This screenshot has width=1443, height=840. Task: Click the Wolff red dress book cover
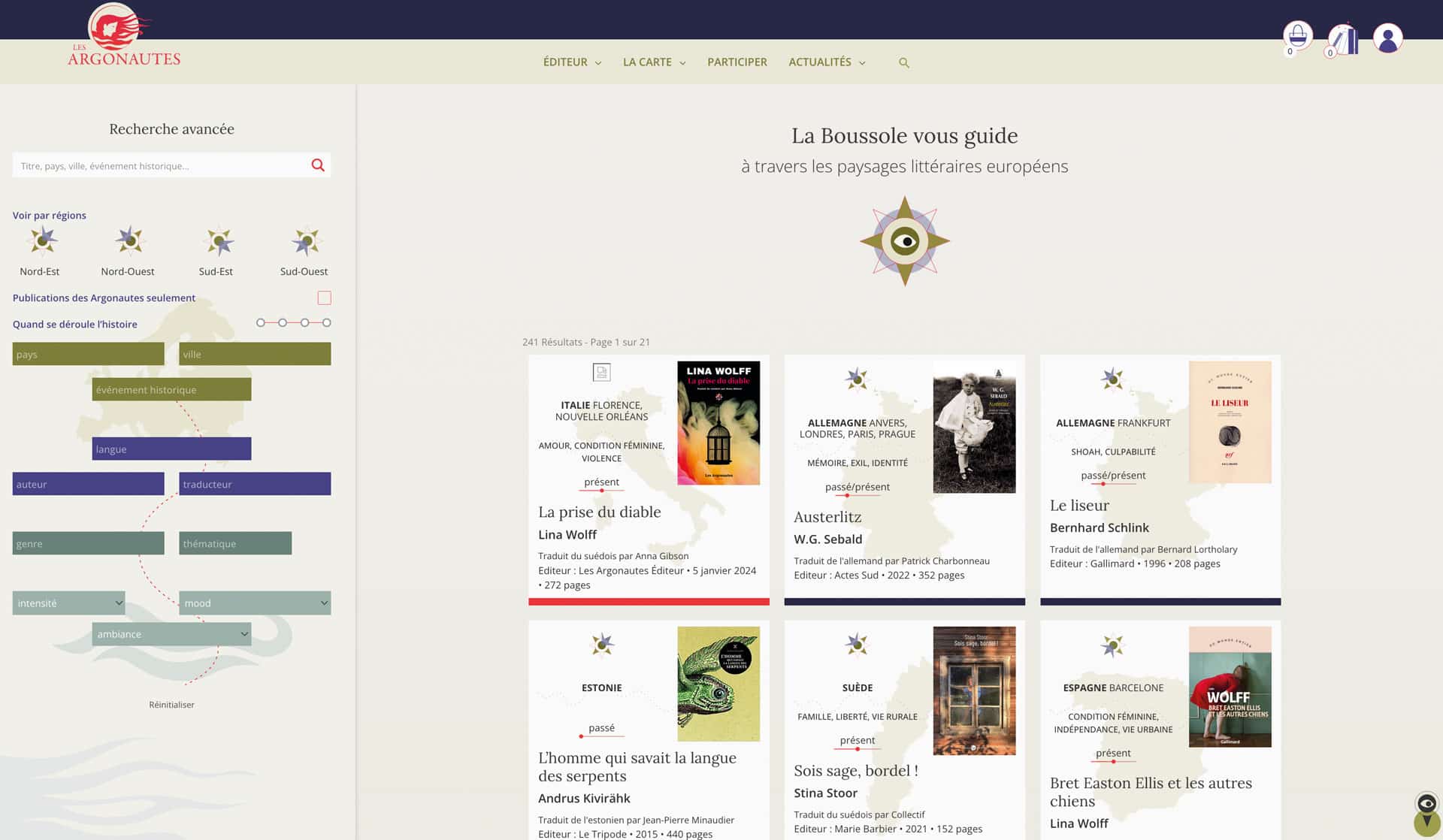pyautogui.click(x=1230, y=687)
